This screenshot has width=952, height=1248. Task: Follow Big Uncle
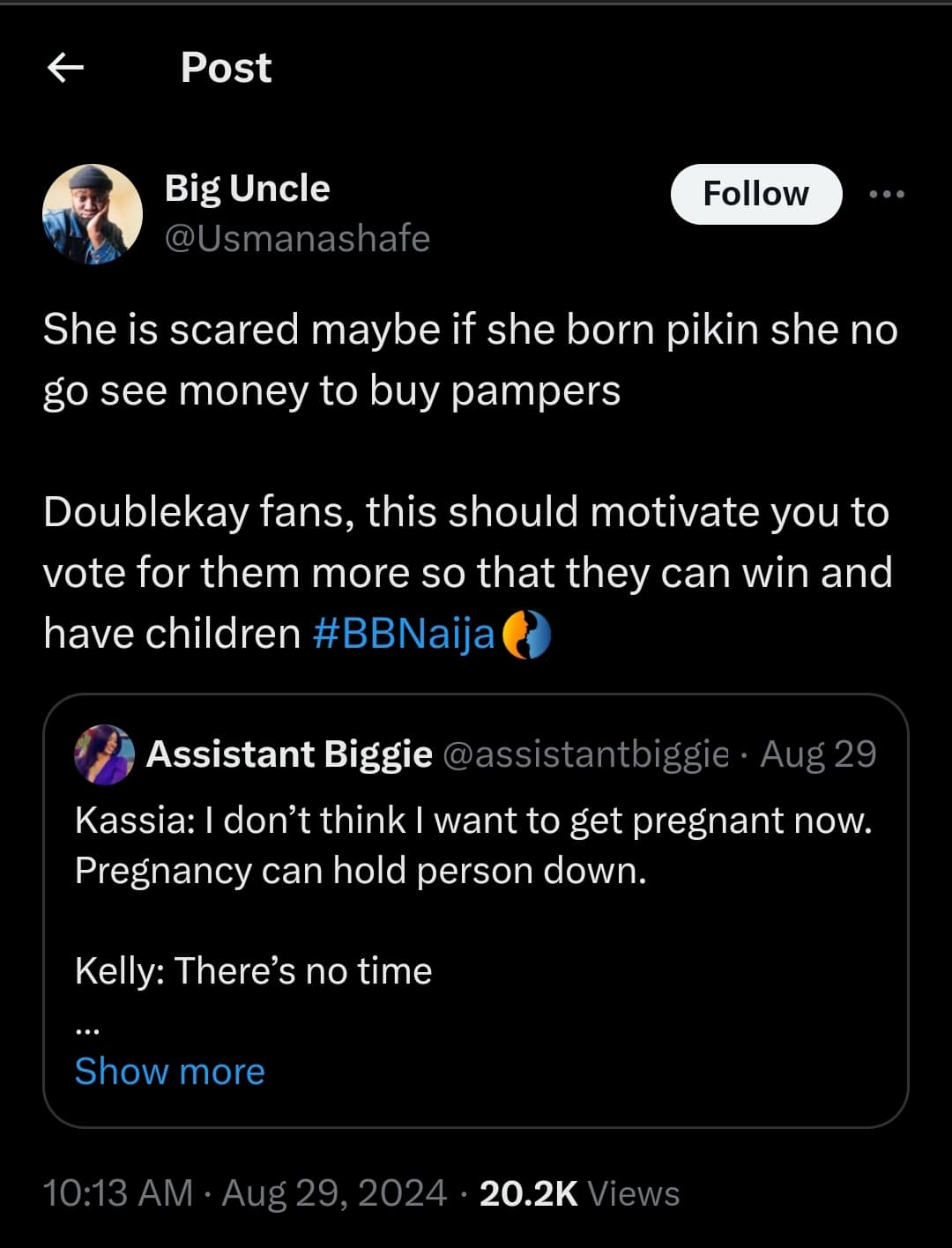click(755, 194)
